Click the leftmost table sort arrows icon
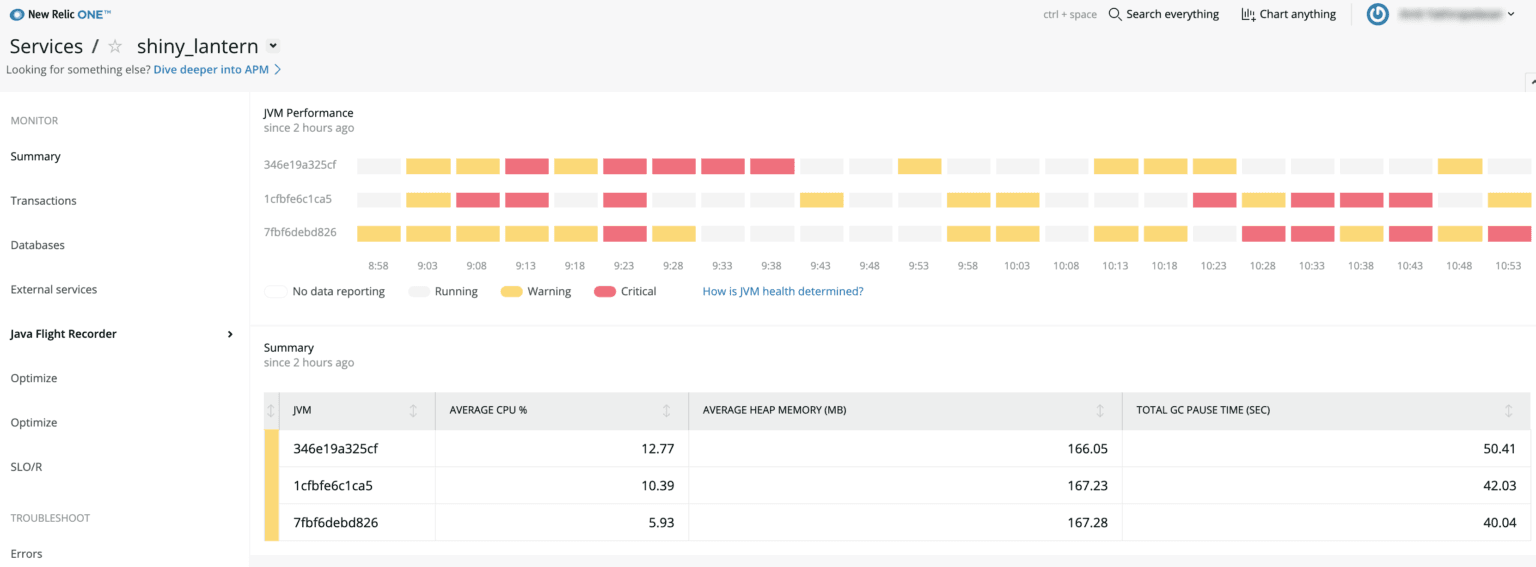 pyautogui.click(x=270, y=410)
